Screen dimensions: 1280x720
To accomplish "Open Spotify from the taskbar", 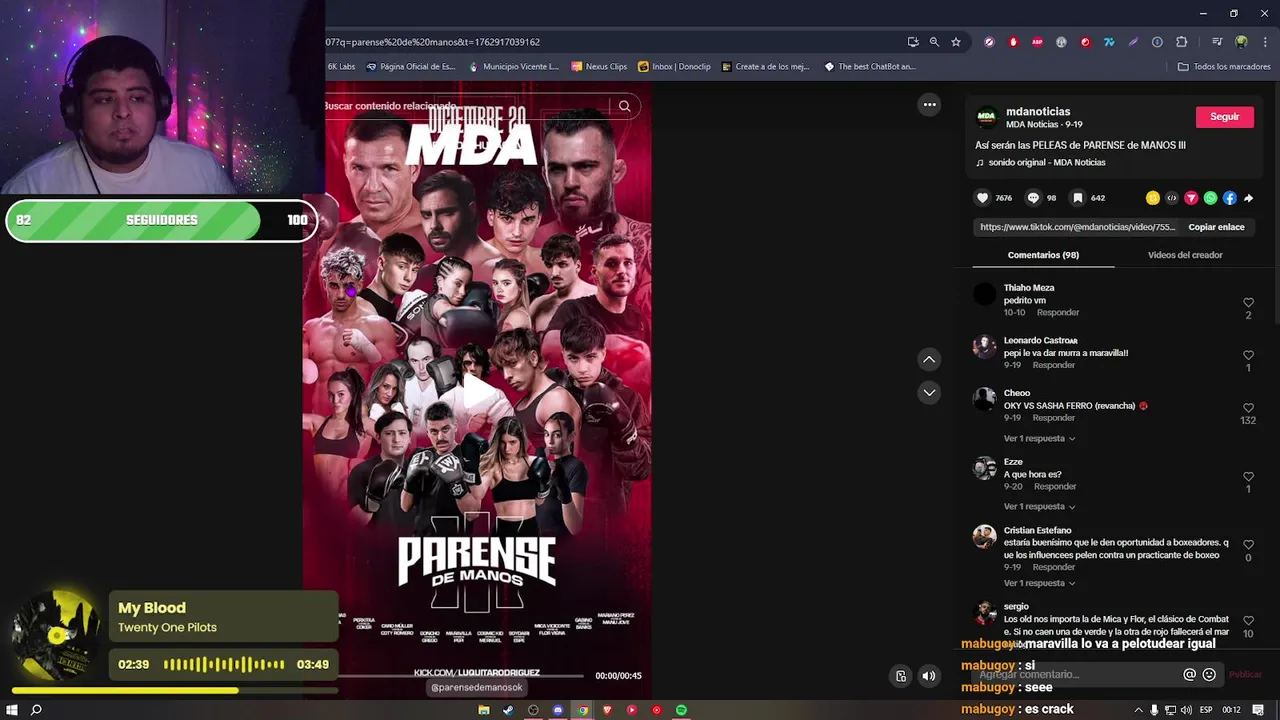I will pos(681,710).
